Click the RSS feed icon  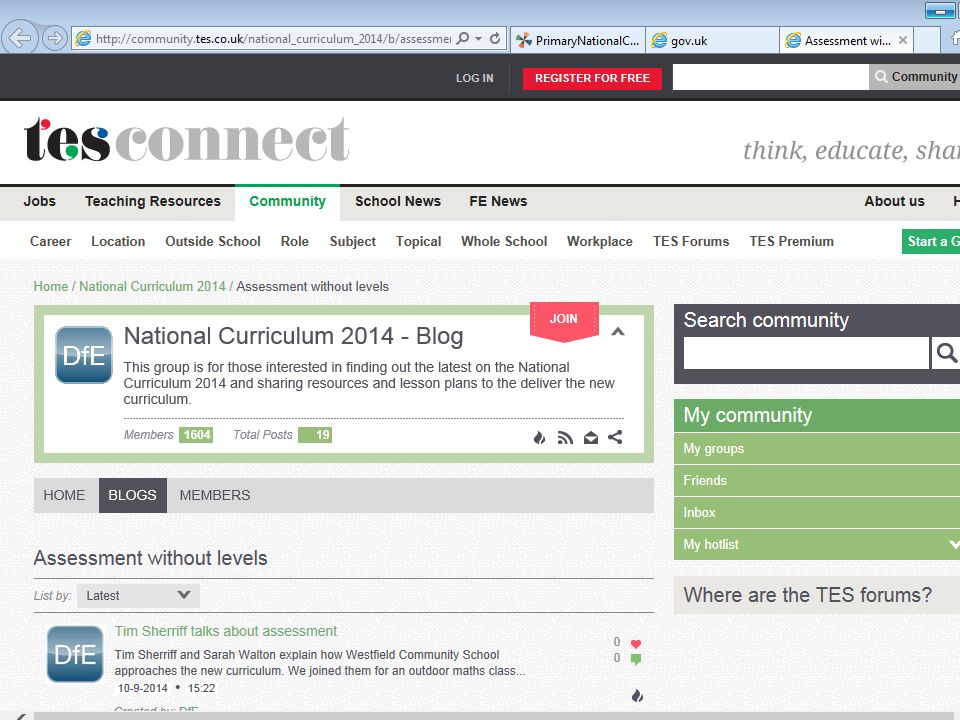coord(565,437)
